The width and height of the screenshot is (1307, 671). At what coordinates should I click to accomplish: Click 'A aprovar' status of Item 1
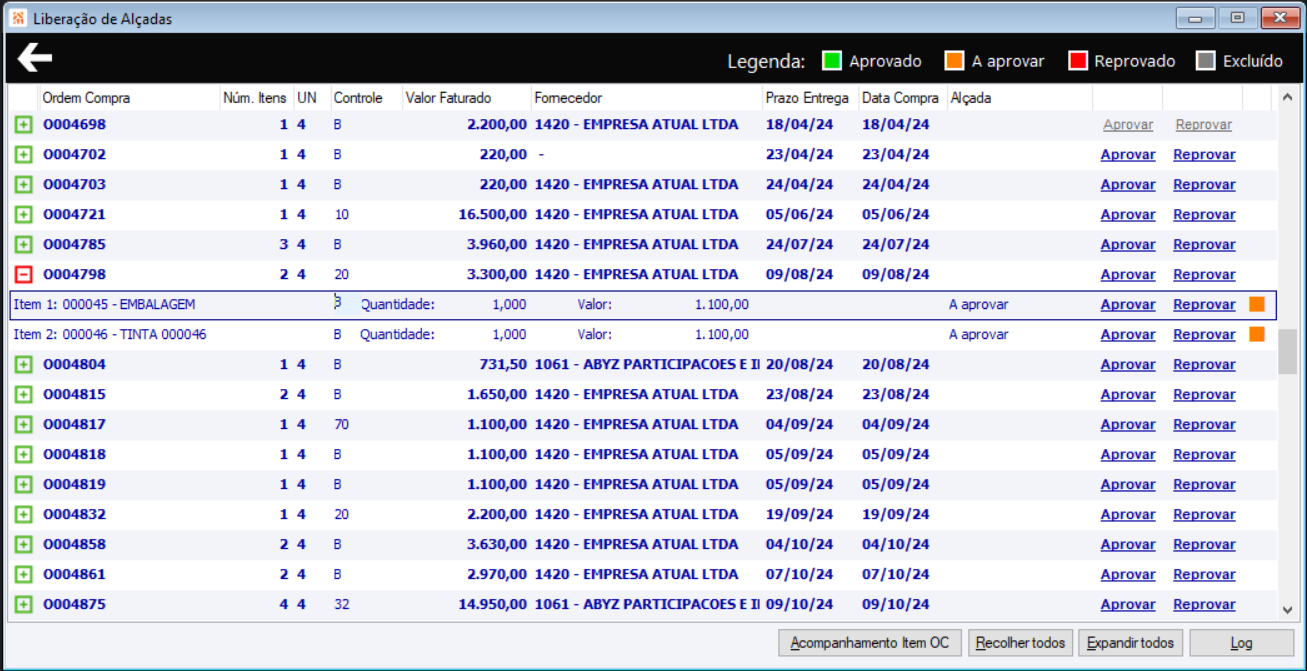[978, 305]
